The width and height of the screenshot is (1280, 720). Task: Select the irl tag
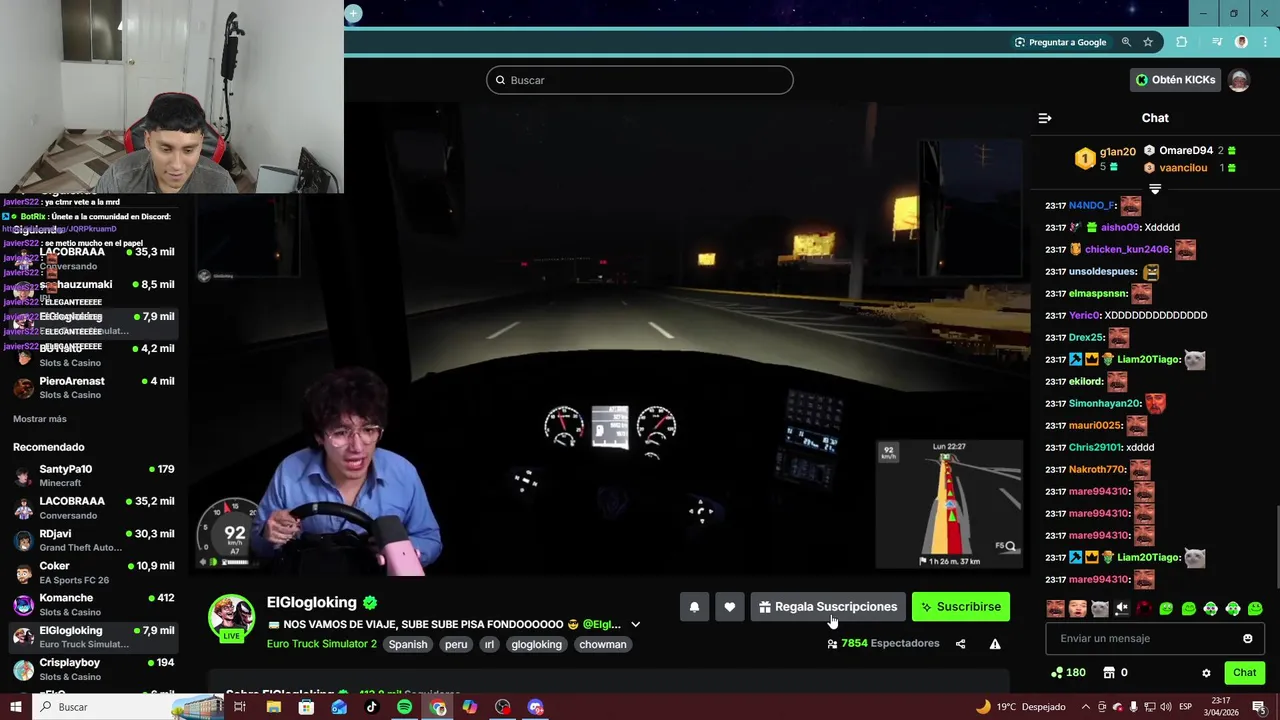coord(490,644)
